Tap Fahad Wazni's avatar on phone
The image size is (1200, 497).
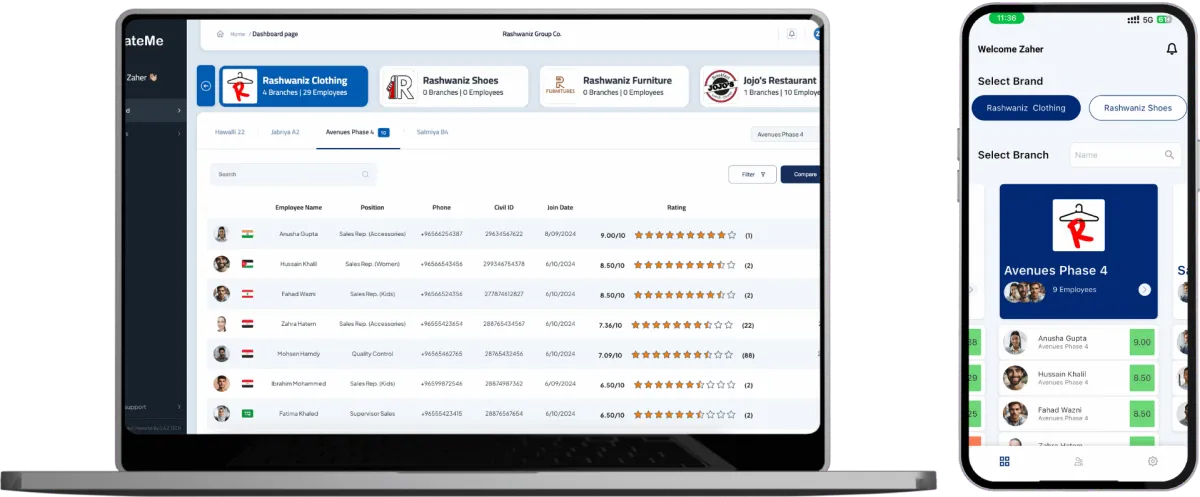[1016, 413]
